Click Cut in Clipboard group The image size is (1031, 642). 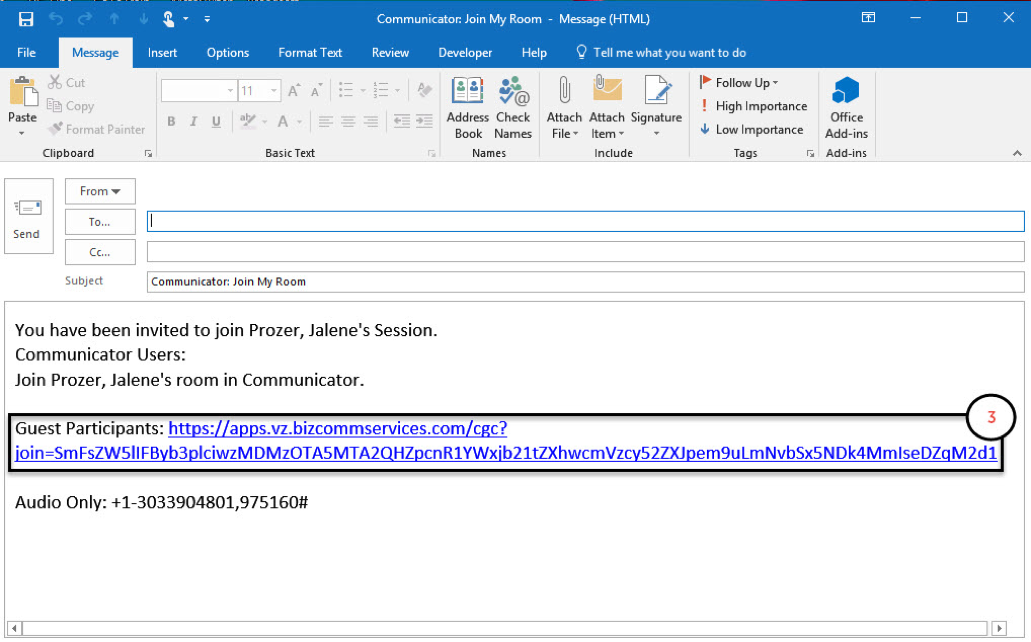[x=66, y=83]
